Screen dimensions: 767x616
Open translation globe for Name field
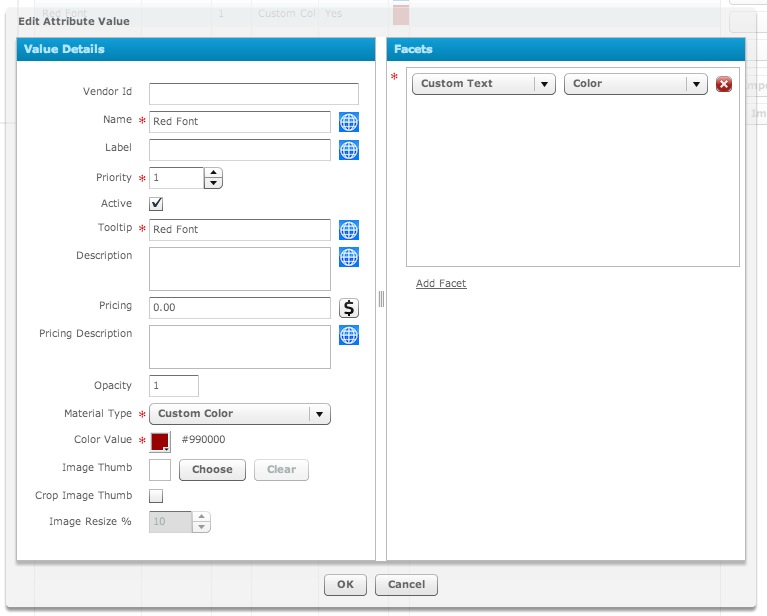tap(349, 122)
